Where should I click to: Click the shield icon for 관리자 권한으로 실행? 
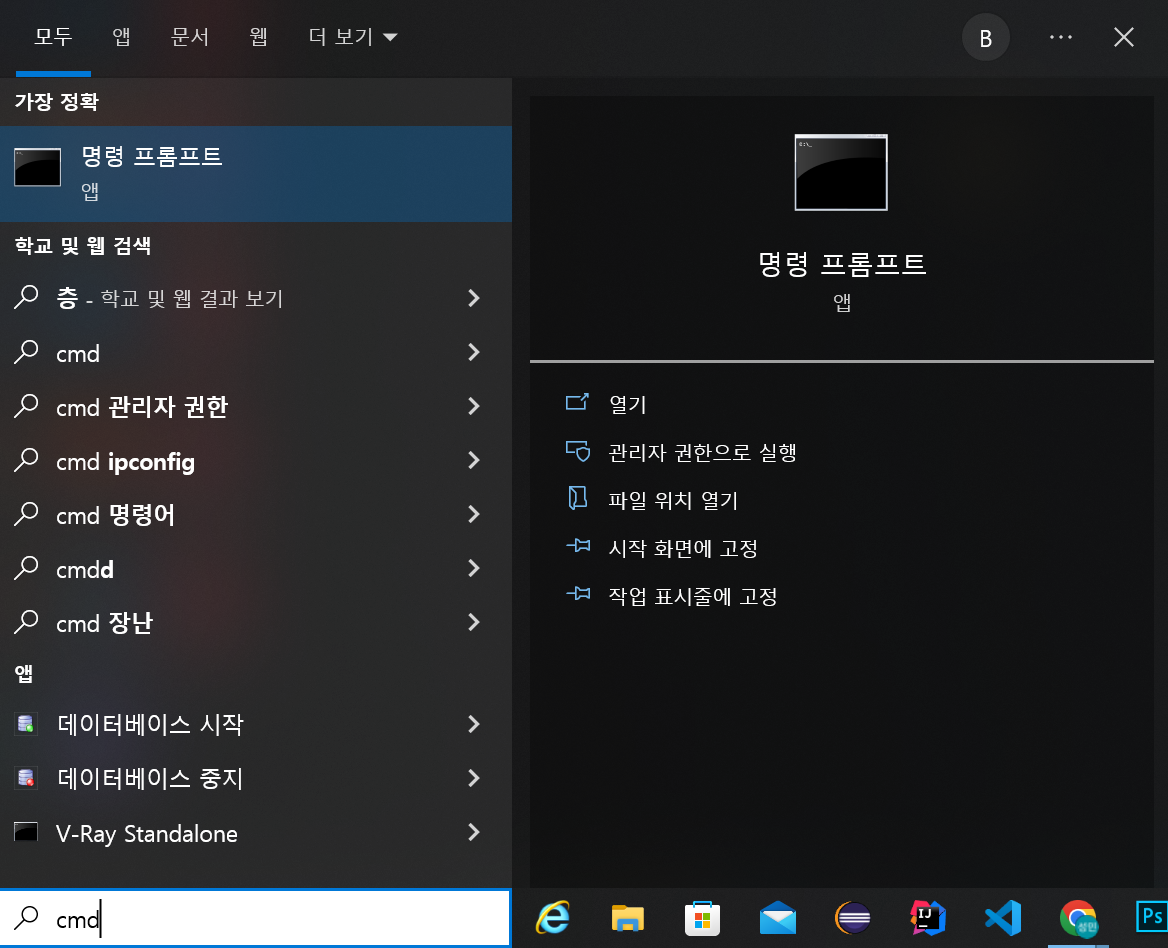pos(578,451)
